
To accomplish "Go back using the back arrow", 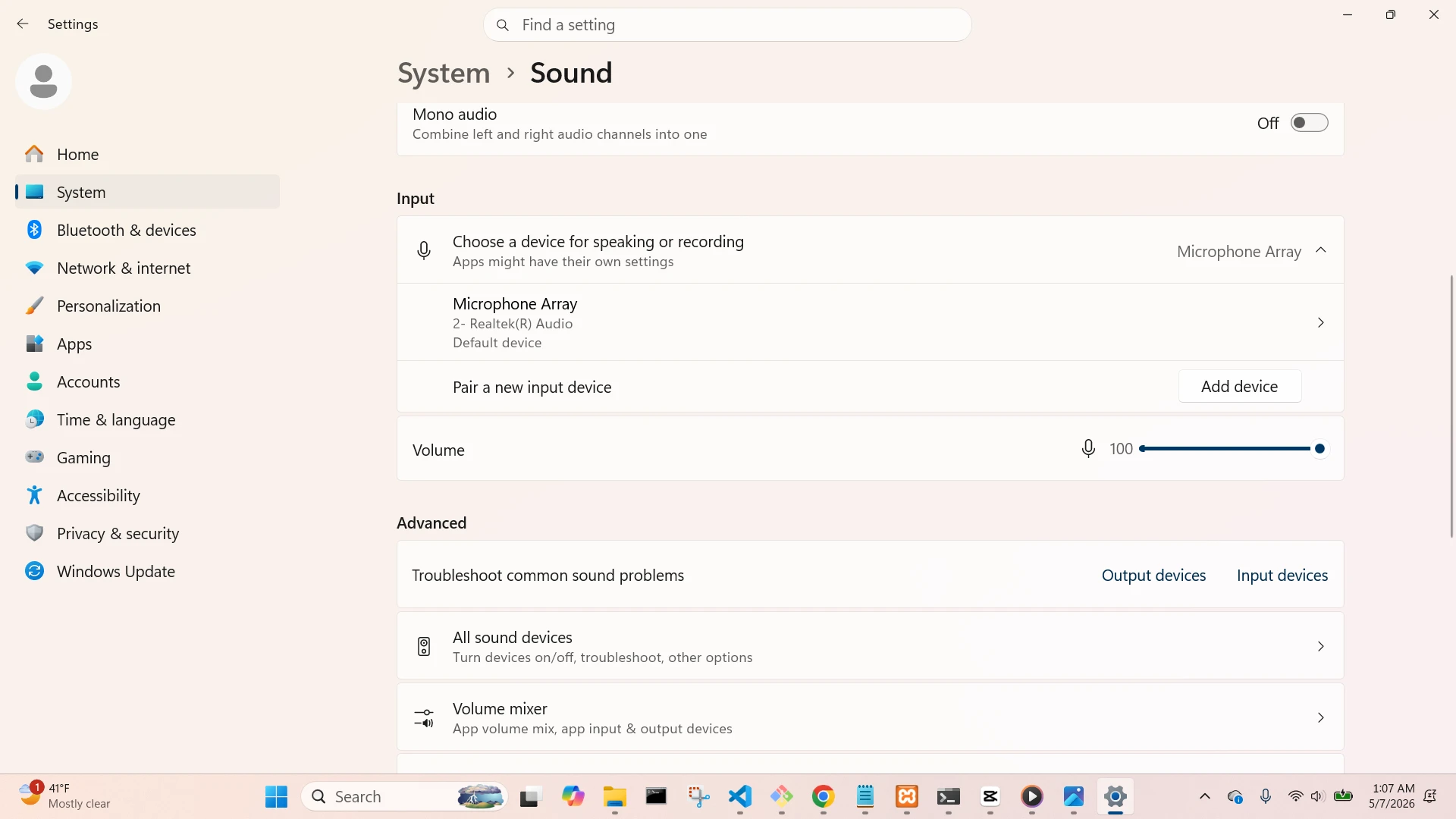I will click(x=23, y=24).
